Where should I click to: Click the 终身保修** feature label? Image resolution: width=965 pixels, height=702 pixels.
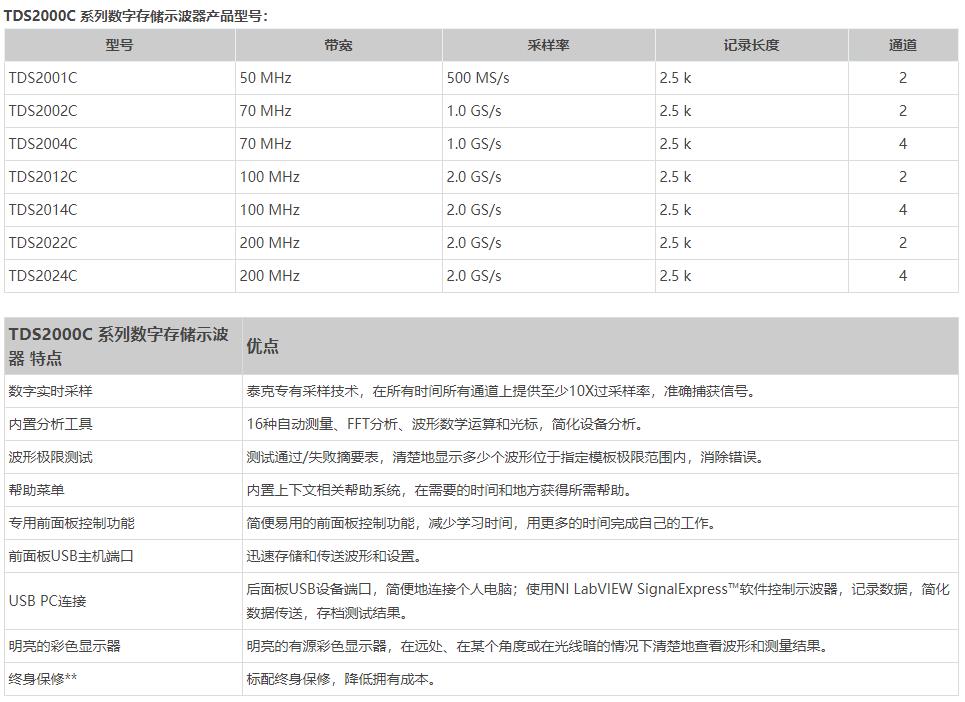(x=43, y=679)
